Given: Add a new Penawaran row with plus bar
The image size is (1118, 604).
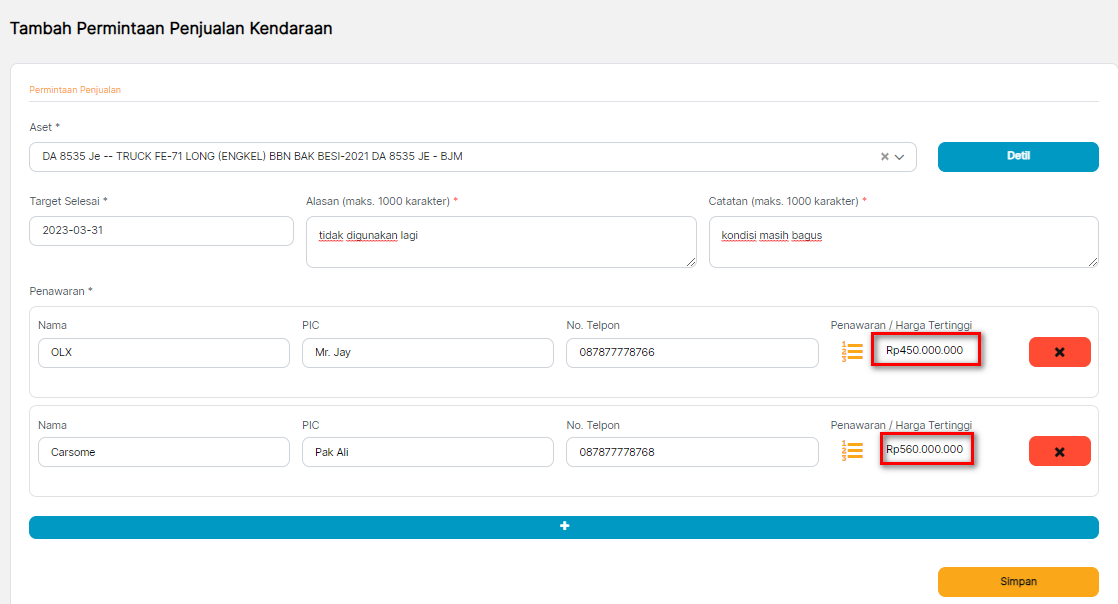Looking at the screenshot, I should pos(564,527).
